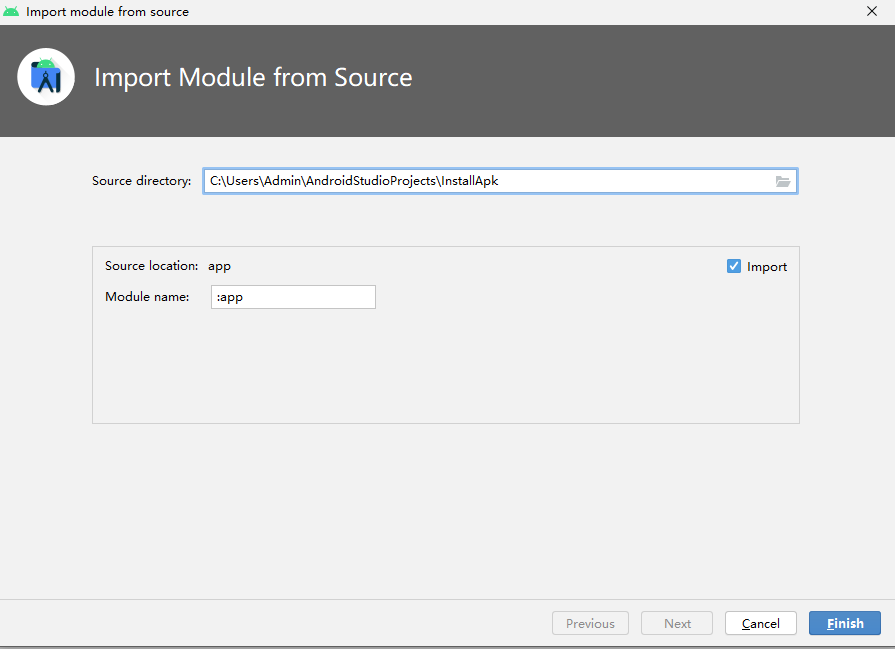Screen dimensions: 895x649
Task: Click the window title bar text
Action: click(107, 12)
